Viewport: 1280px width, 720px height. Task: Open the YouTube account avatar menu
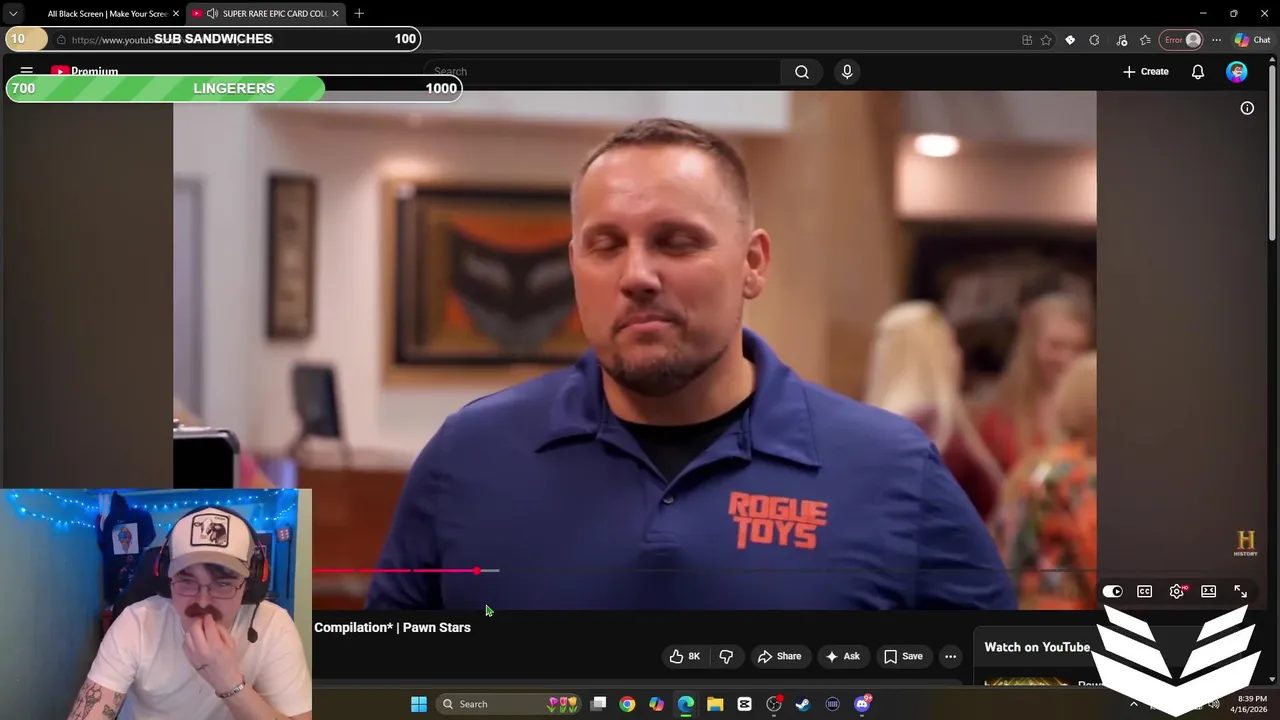pyautogui.click(x=1237, y=72)
